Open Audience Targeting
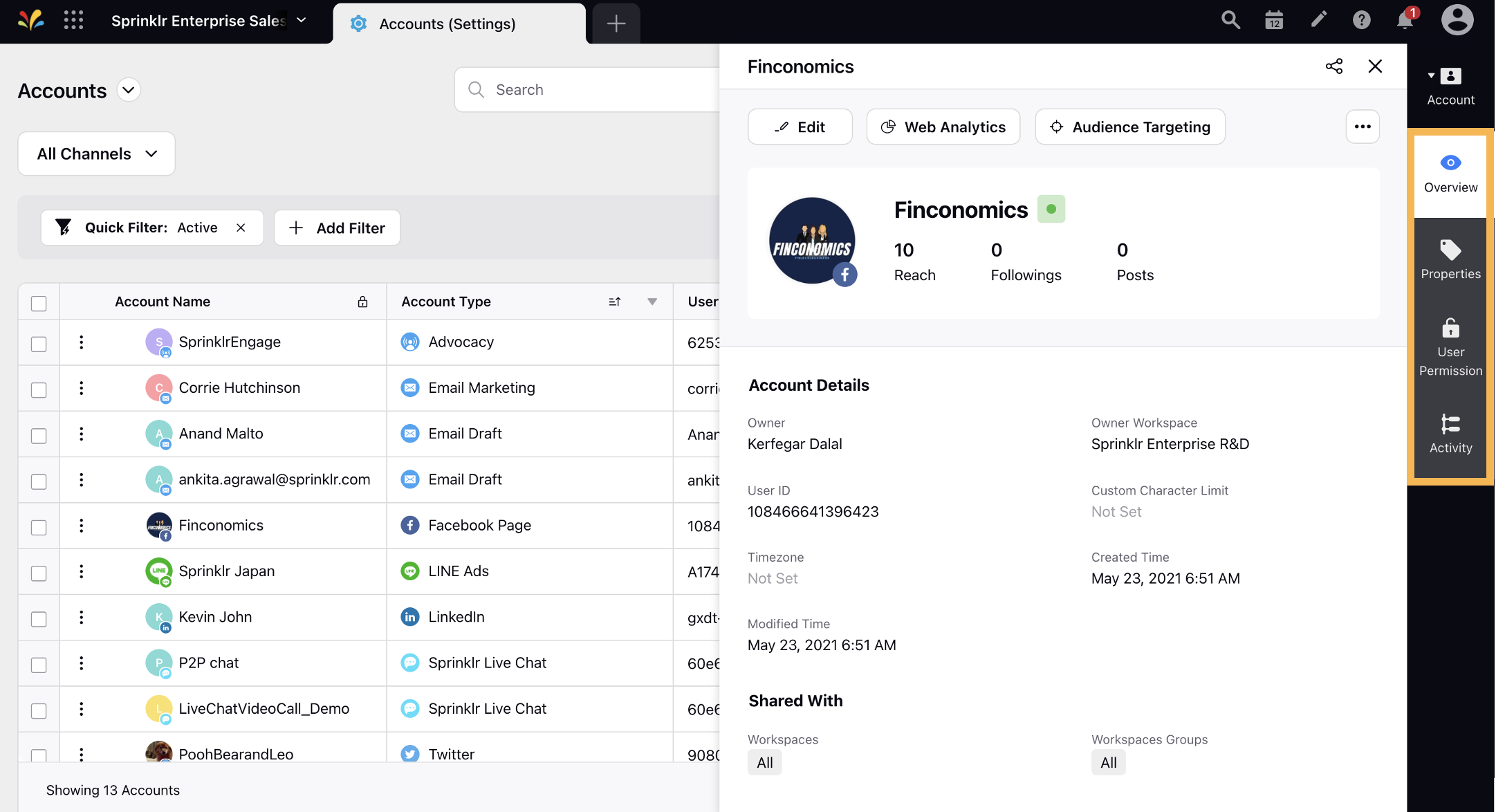 [x=1129, y=127]
